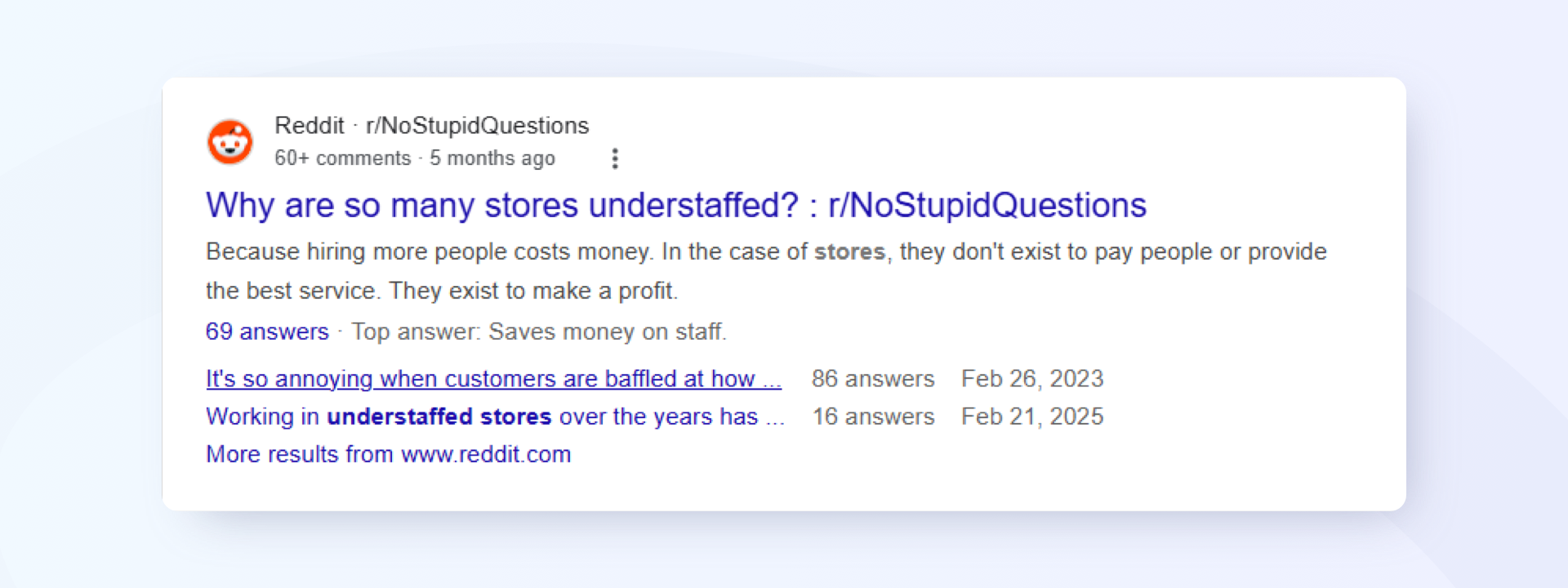Screen dimensions: 1568x588
Task: Click 'Top answer: Saves money on staff.' text
Action: 539,332
